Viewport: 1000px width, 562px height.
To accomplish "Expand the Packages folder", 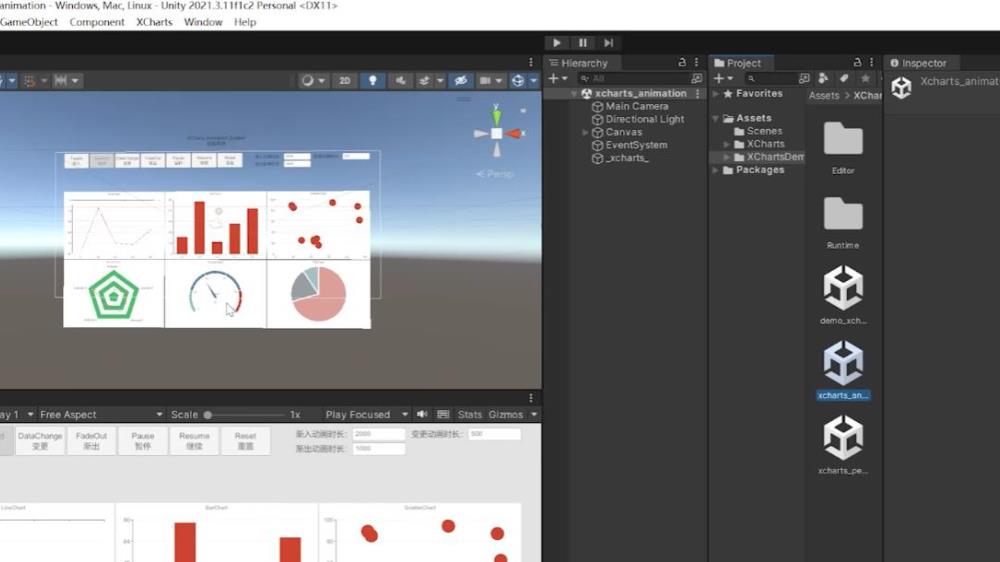I will 716,170.
